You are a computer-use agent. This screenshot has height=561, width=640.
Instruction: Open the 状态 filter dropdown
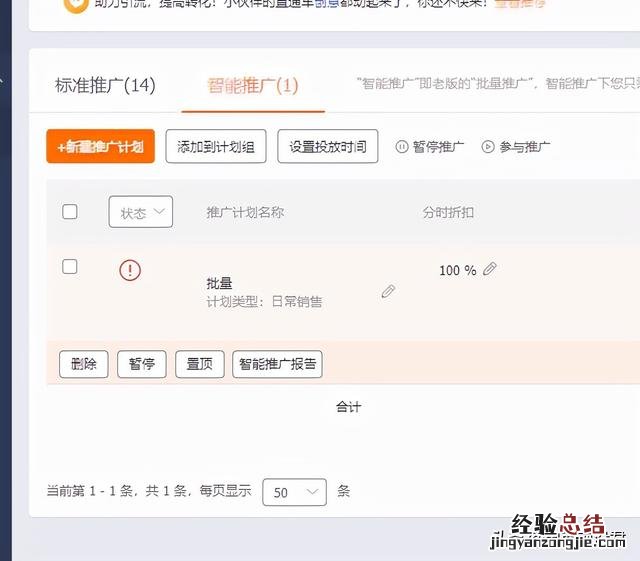[x=141, y=212]
